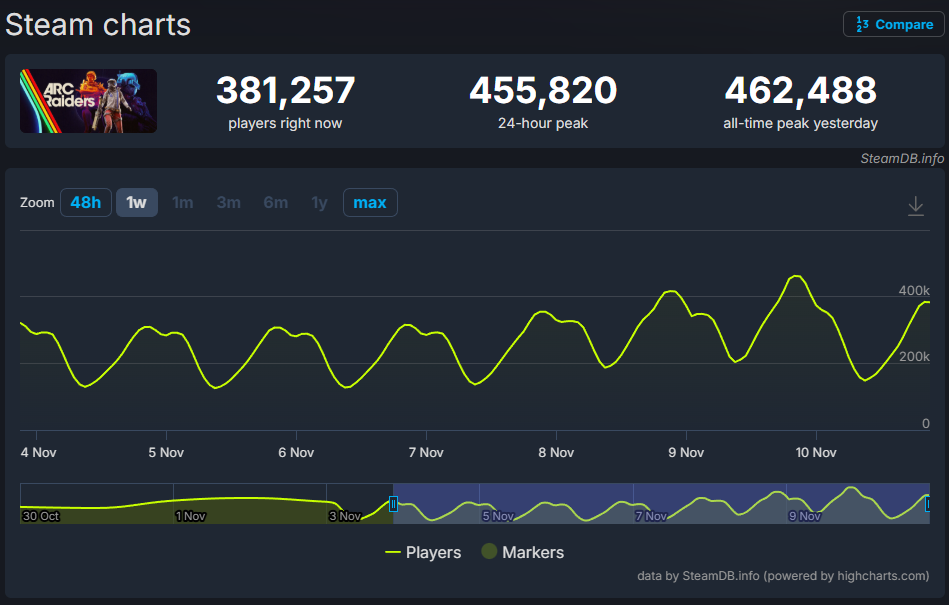This screenshot has height=605, width=949.
Task: Click the Compare button
Action: 893,24
